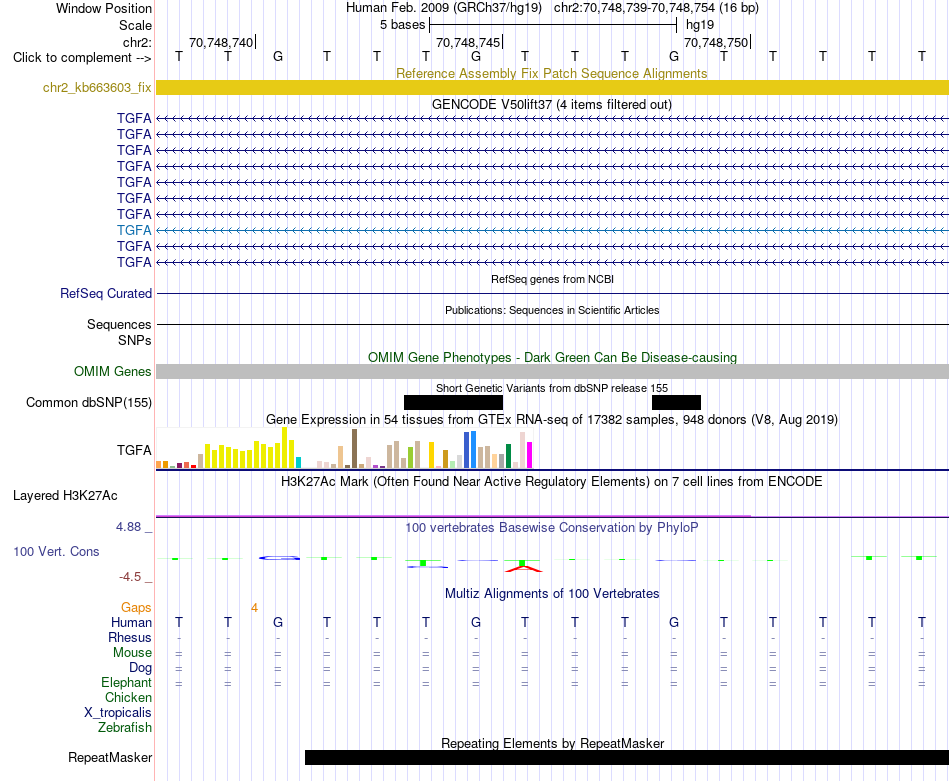Open 'Short Genetic Variants from dbSNP release 155' title
This screenshot has width=950, height=781.
(552, 388)
